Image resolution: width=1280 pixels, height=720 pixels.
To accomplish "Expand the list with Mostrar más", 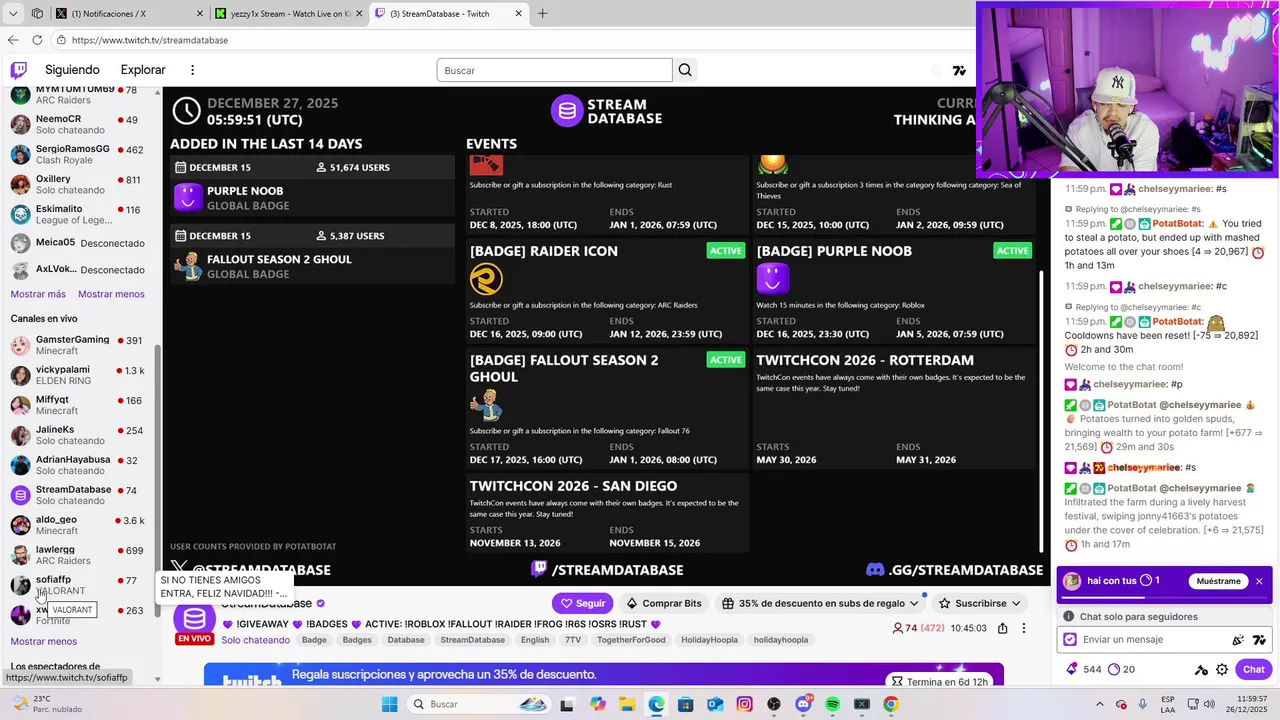I will tap(38, 294).
